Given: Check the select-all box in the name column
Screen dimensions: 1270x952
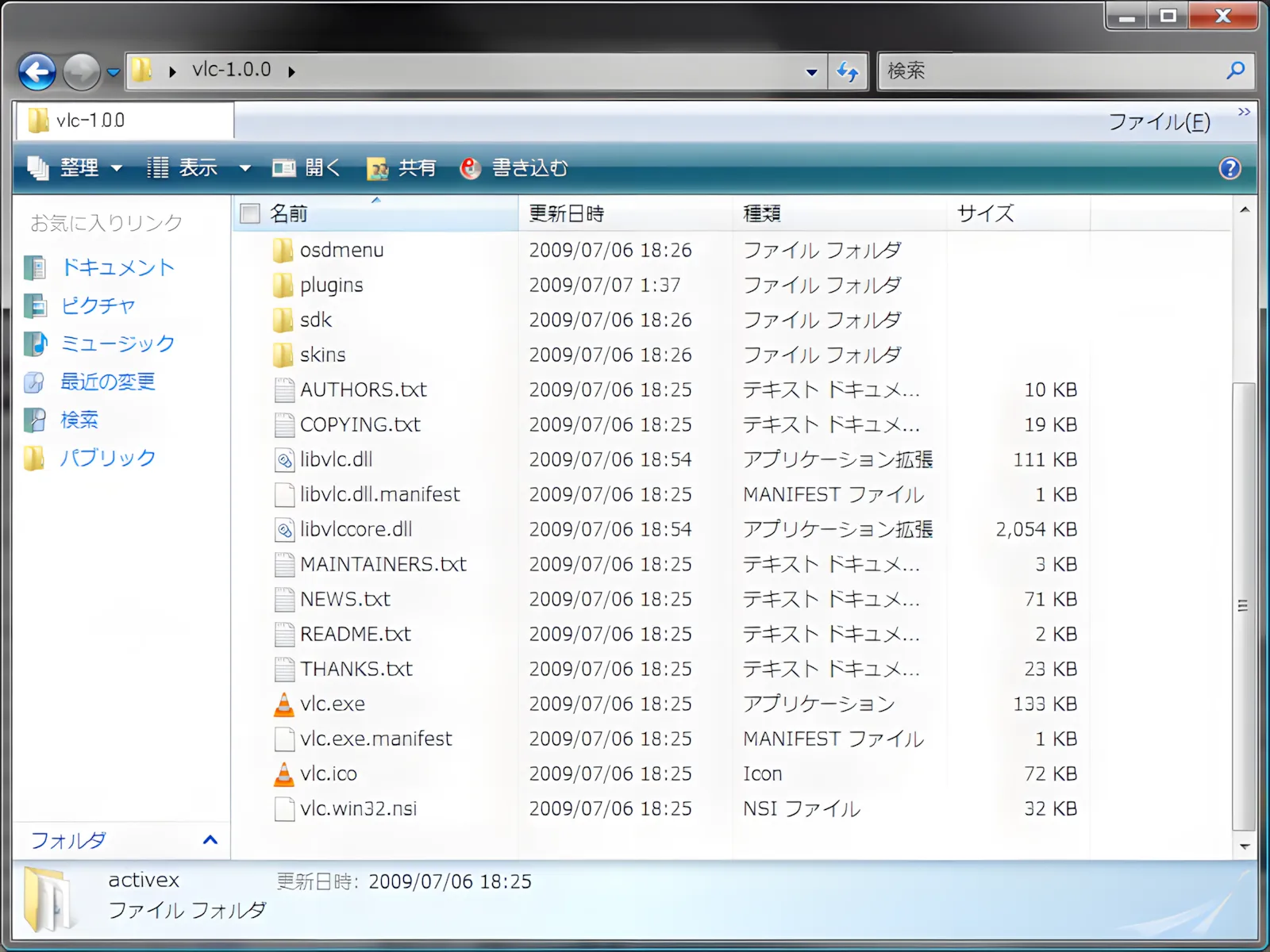Looking at the screenshot, I should (249, 213).
